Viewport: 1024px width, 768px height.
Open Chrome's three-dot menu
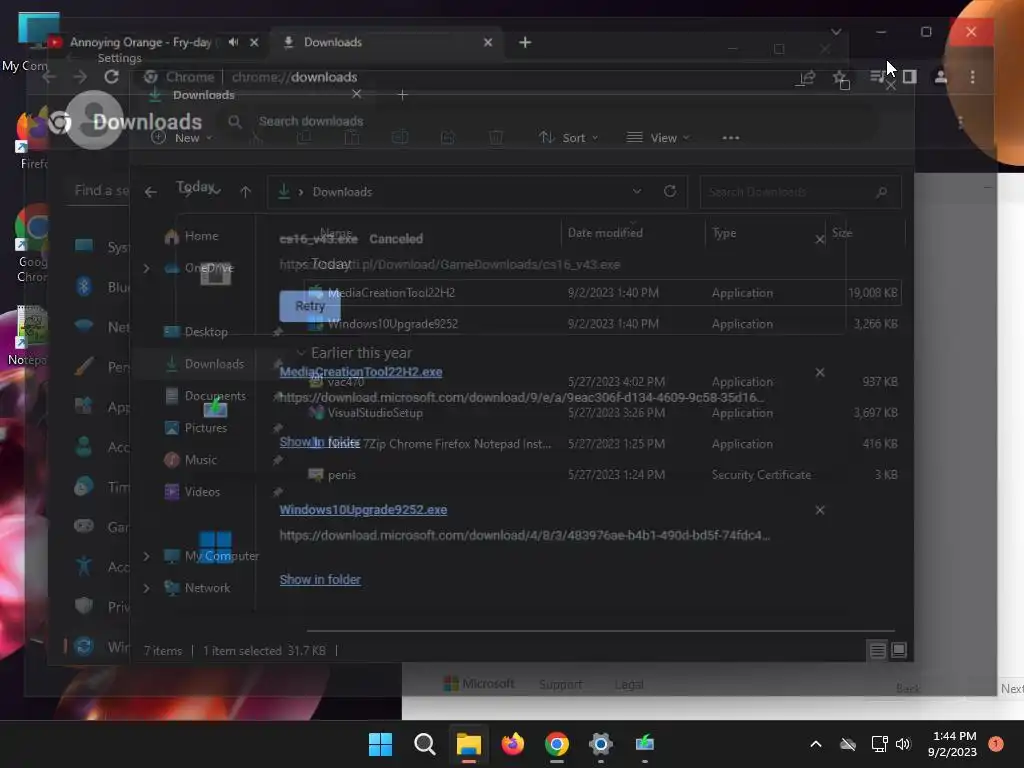[972, 77]
